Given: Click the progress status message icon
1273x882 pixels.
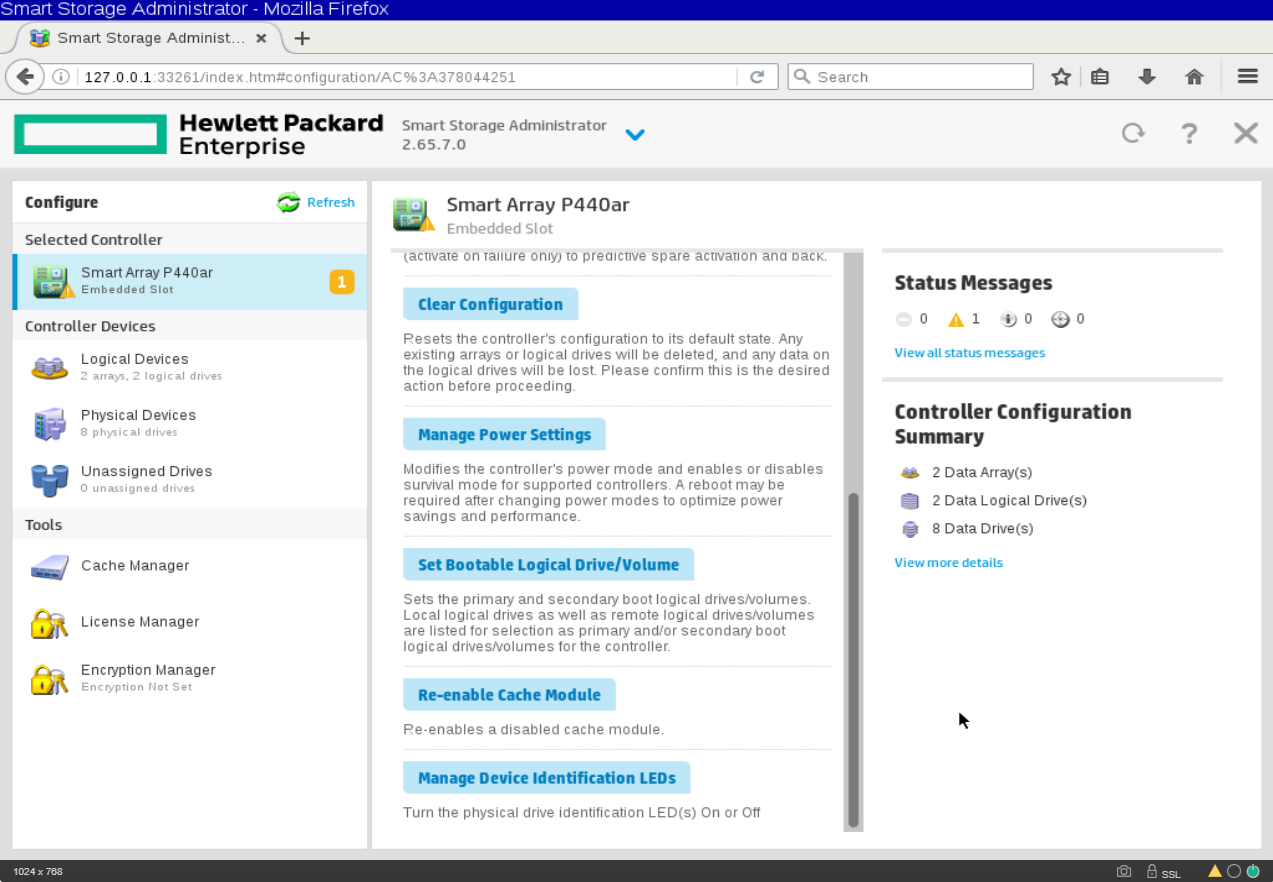Looking at the screenshot, I should tap(1061, 320).
